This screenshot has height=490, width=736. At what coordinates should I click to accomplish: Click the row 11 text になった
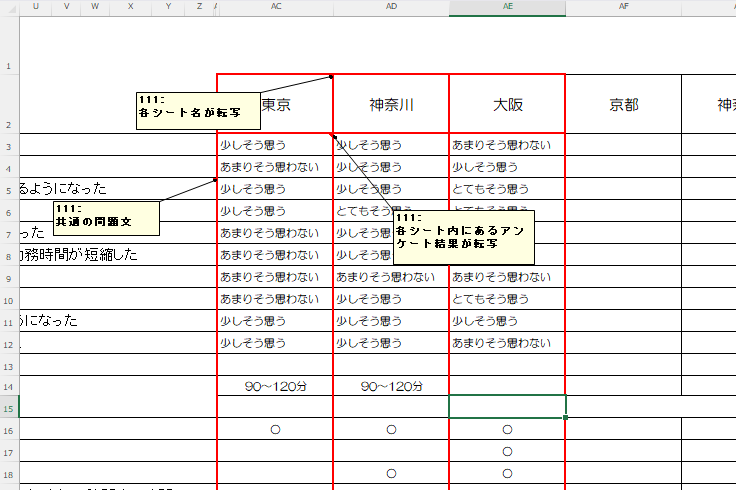49,321
